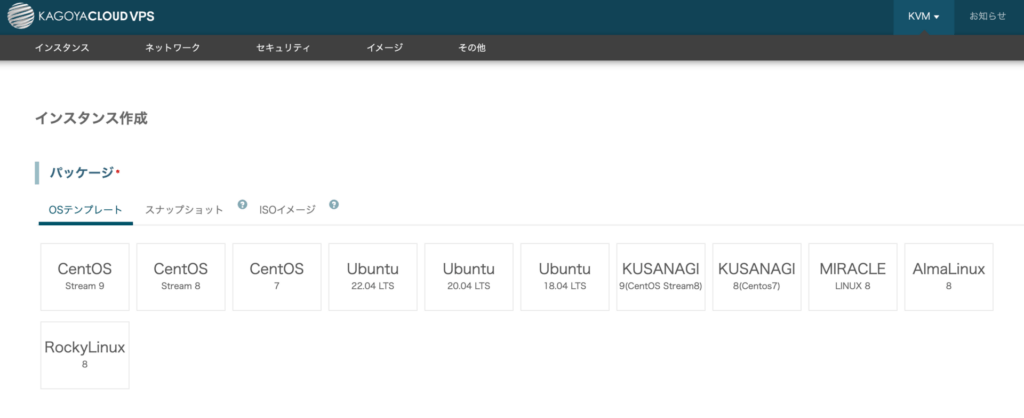
Task: Pick Ubuntu 22.04 LTS template
Action: 373,277
